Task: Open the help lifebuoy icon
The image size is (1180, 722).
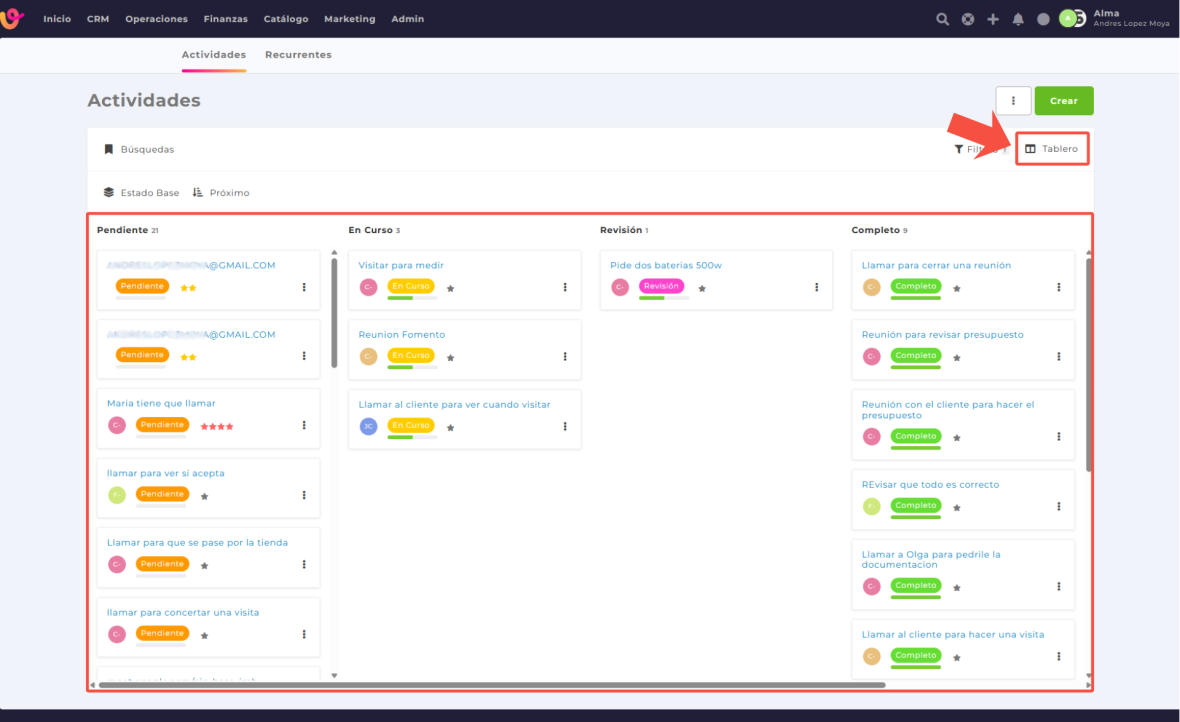Action: click(x=968, y=19)
